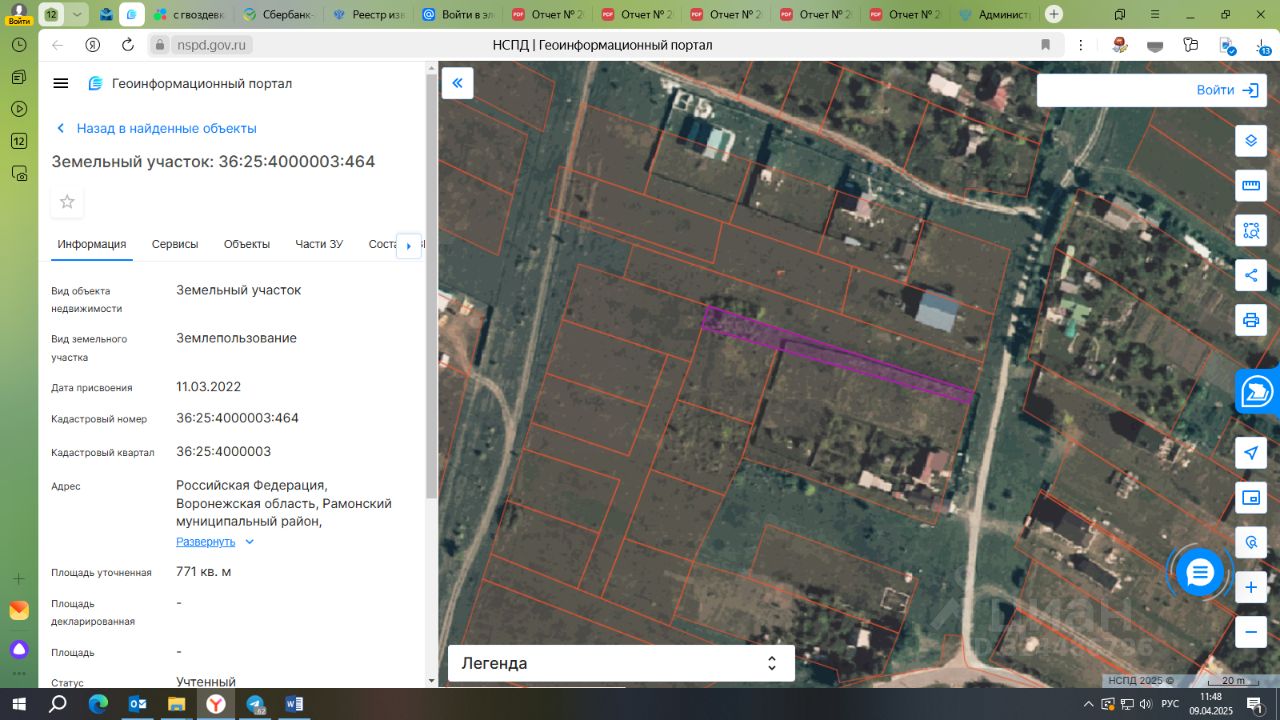Switch to the Сервисы tab
Screen dimensions: 1280x720
click(175, 244)
